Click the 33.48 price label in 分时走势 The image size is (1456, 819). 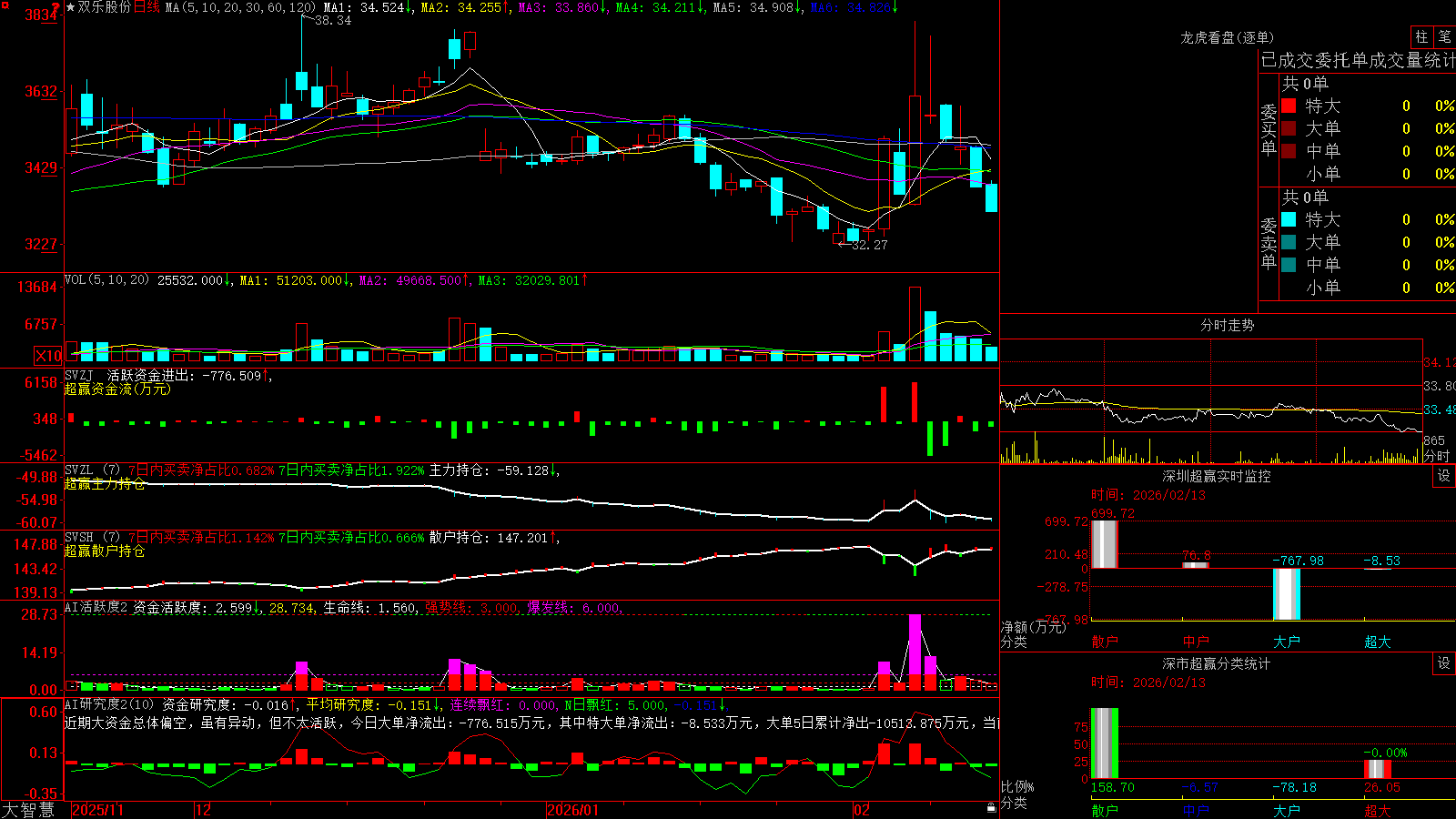[x=1439, y=410]
